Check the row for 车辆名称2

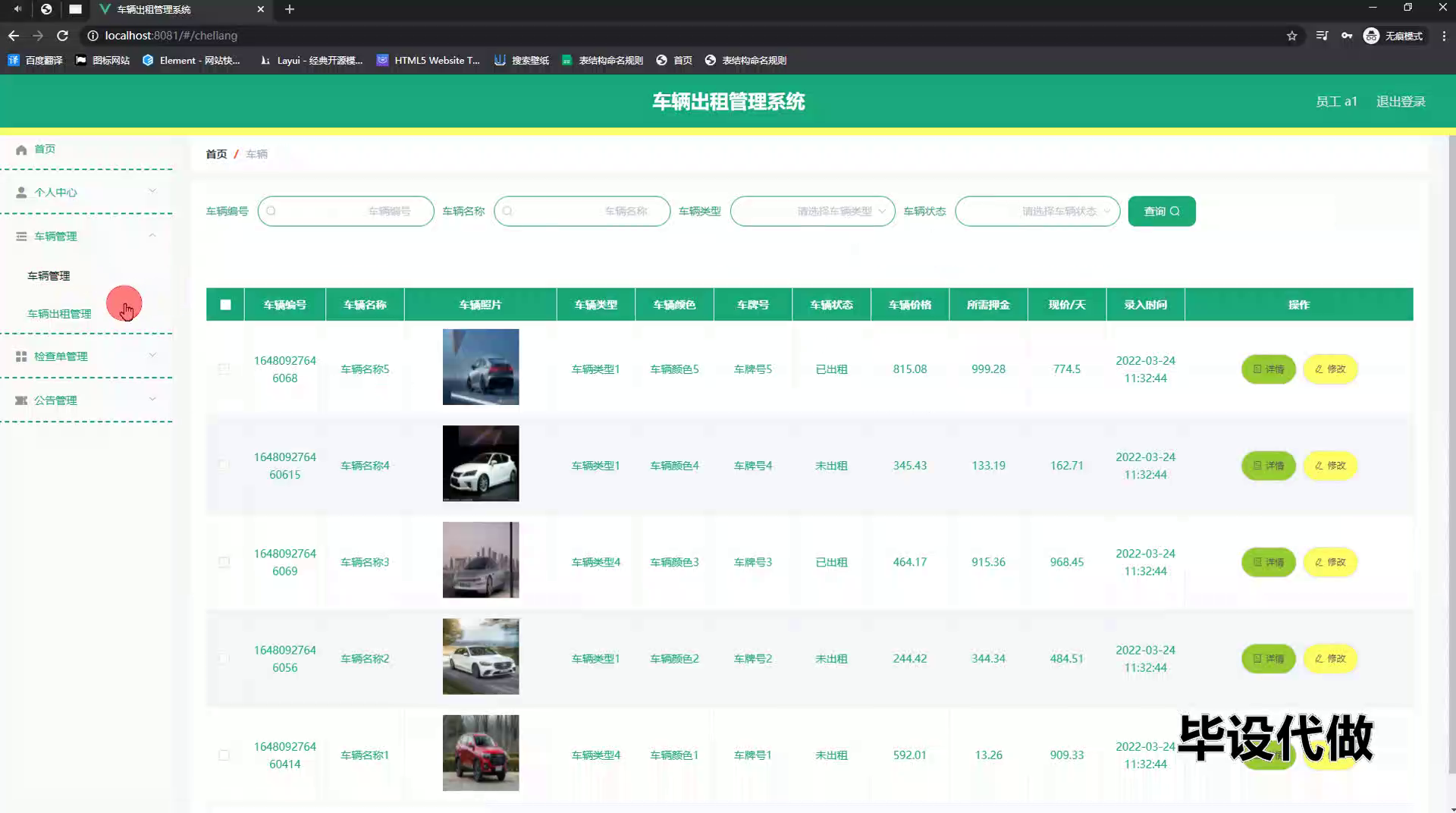pyautogui.click(x=224, y=658)
